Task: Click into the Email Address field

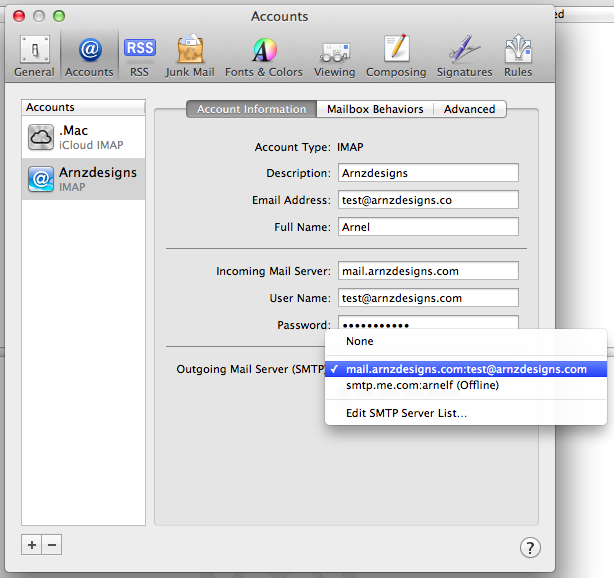Action: pyautogui.click(x=428, y=200)
